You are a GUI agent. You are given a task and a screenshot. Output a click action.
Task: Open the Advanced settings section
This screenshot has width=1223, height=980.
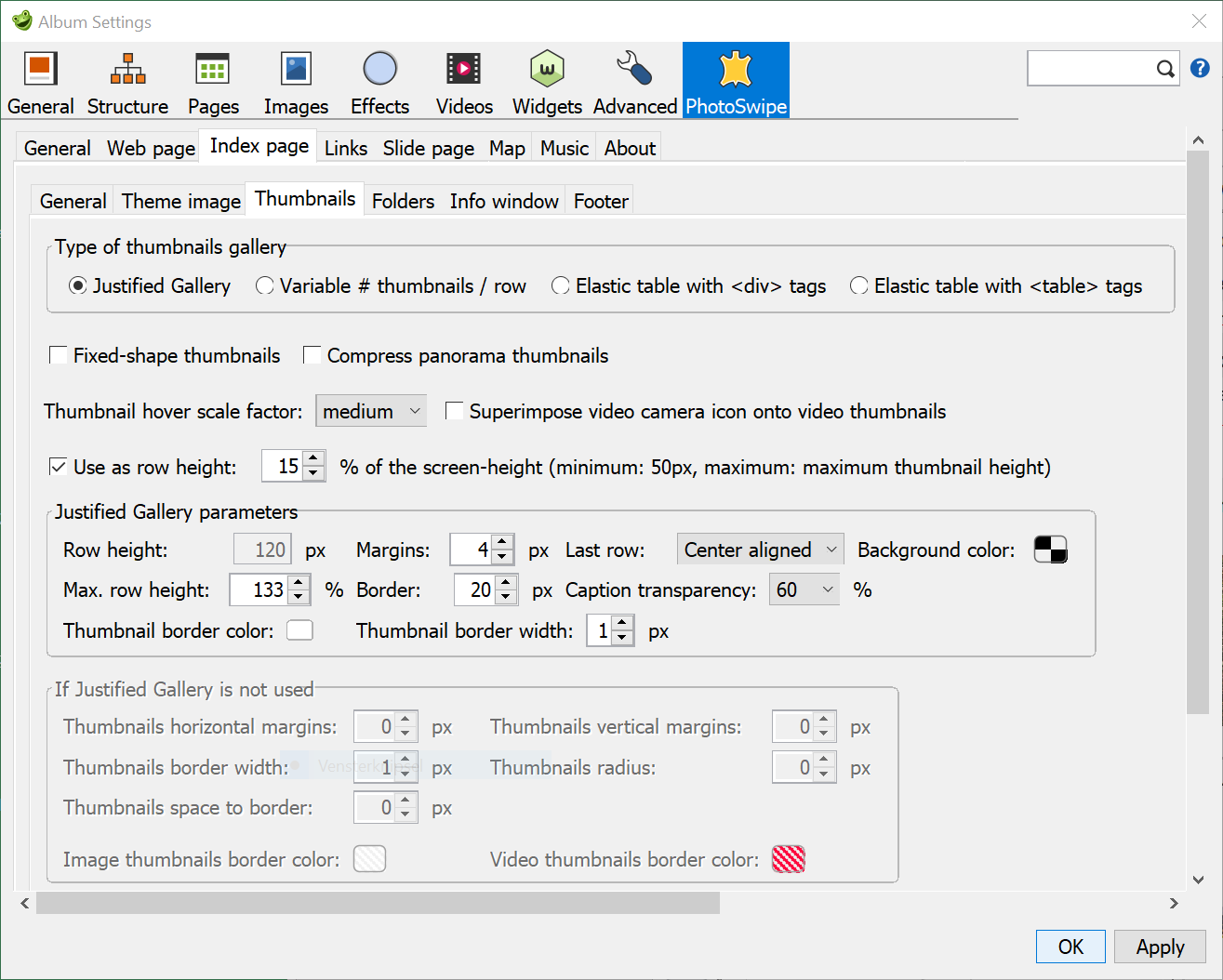(x=635, y=83)
